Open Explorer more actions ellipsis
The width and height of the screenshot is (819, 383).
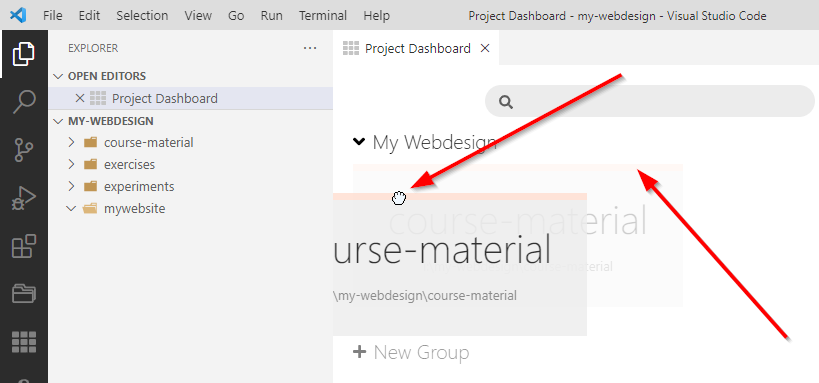click(x=310, y=48)
